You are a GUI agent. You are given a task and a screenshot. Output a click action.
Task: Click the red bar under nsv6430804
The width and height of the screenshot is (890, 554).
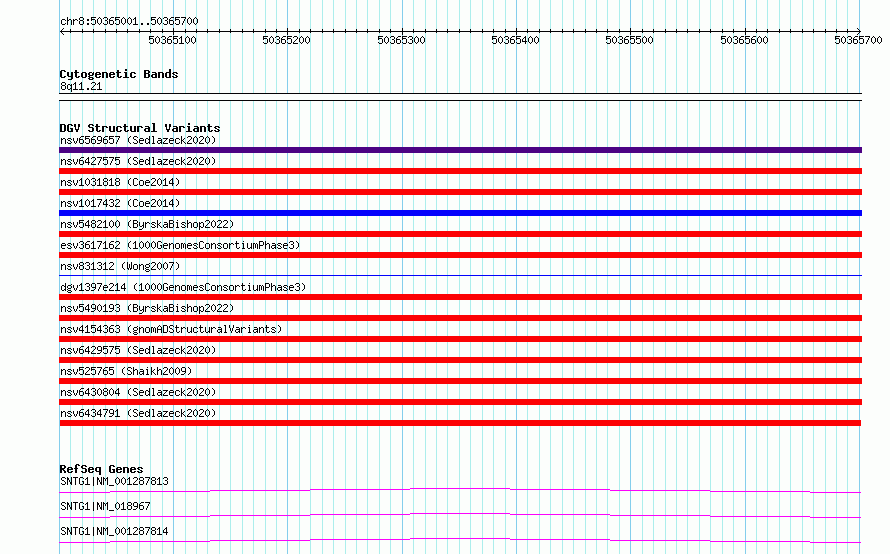(x=460, y=402)
